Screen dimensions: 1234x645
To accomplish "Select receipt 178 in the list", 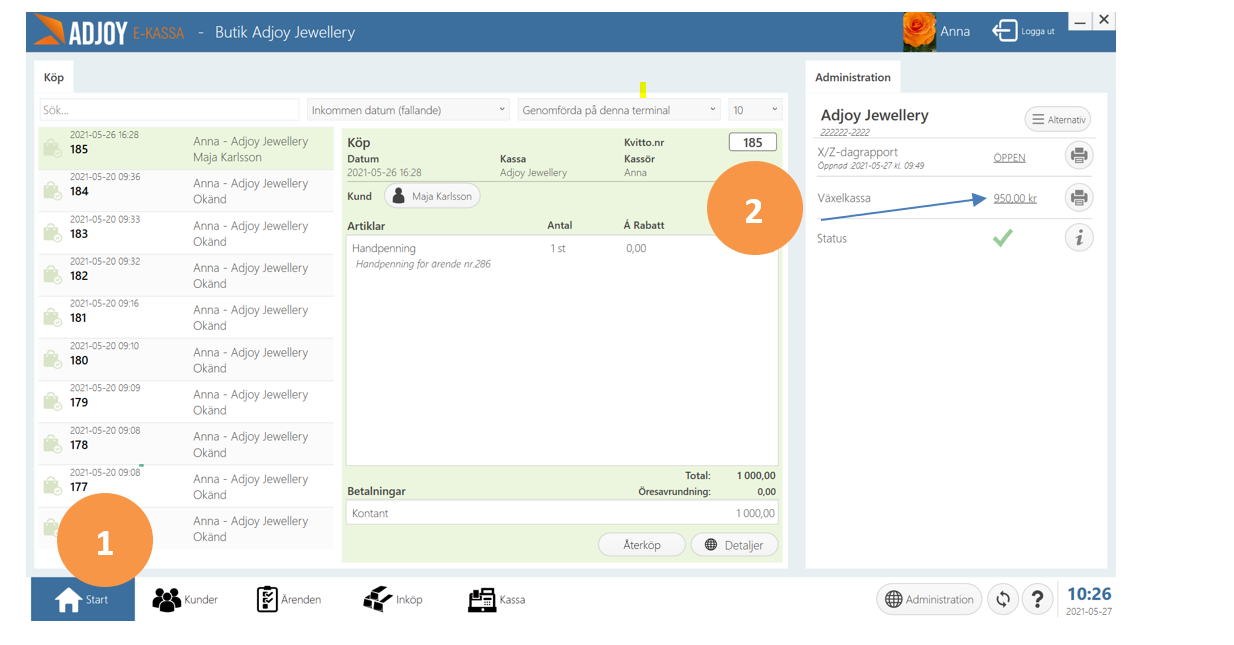I will click(x=186, y=444).
